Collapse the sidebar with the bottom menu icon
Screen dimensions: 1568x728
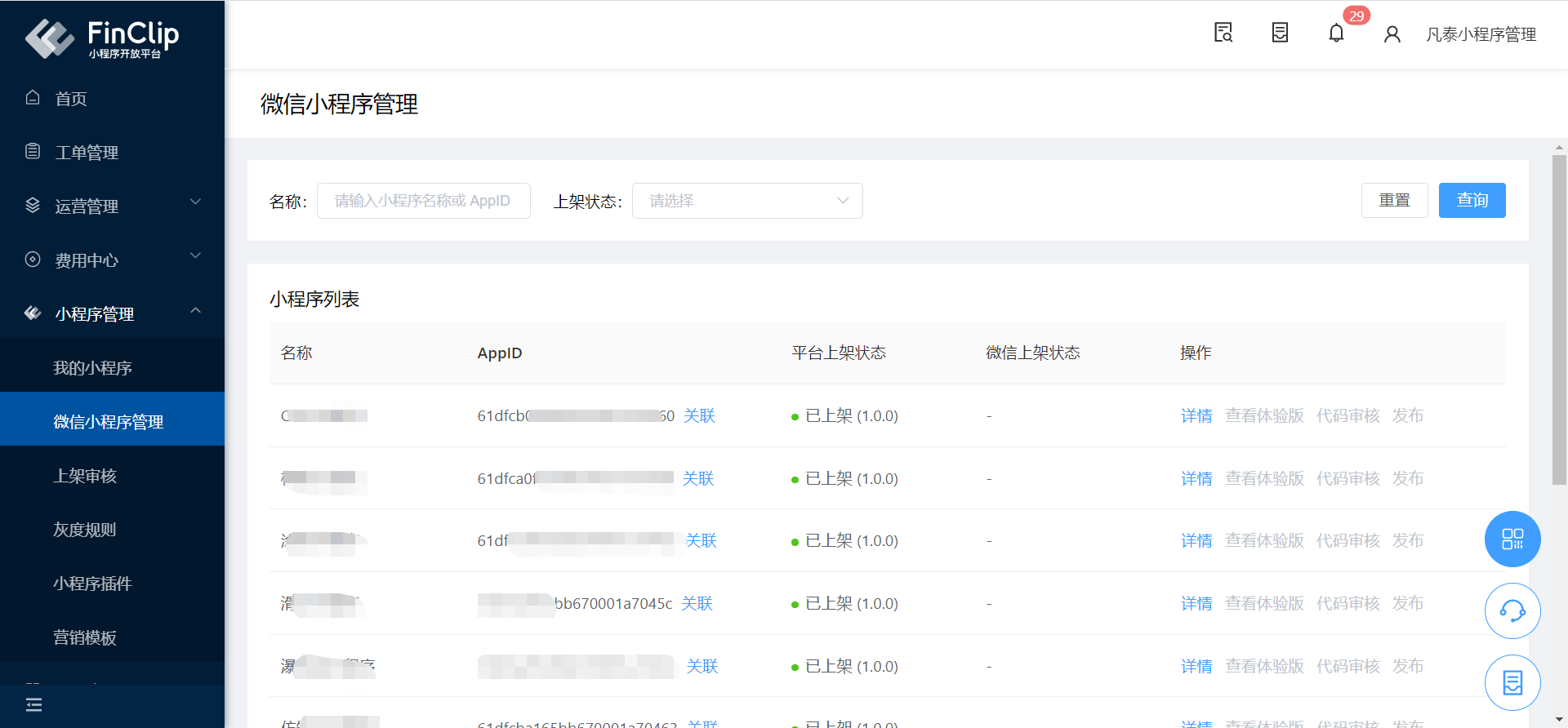(33, 704)
